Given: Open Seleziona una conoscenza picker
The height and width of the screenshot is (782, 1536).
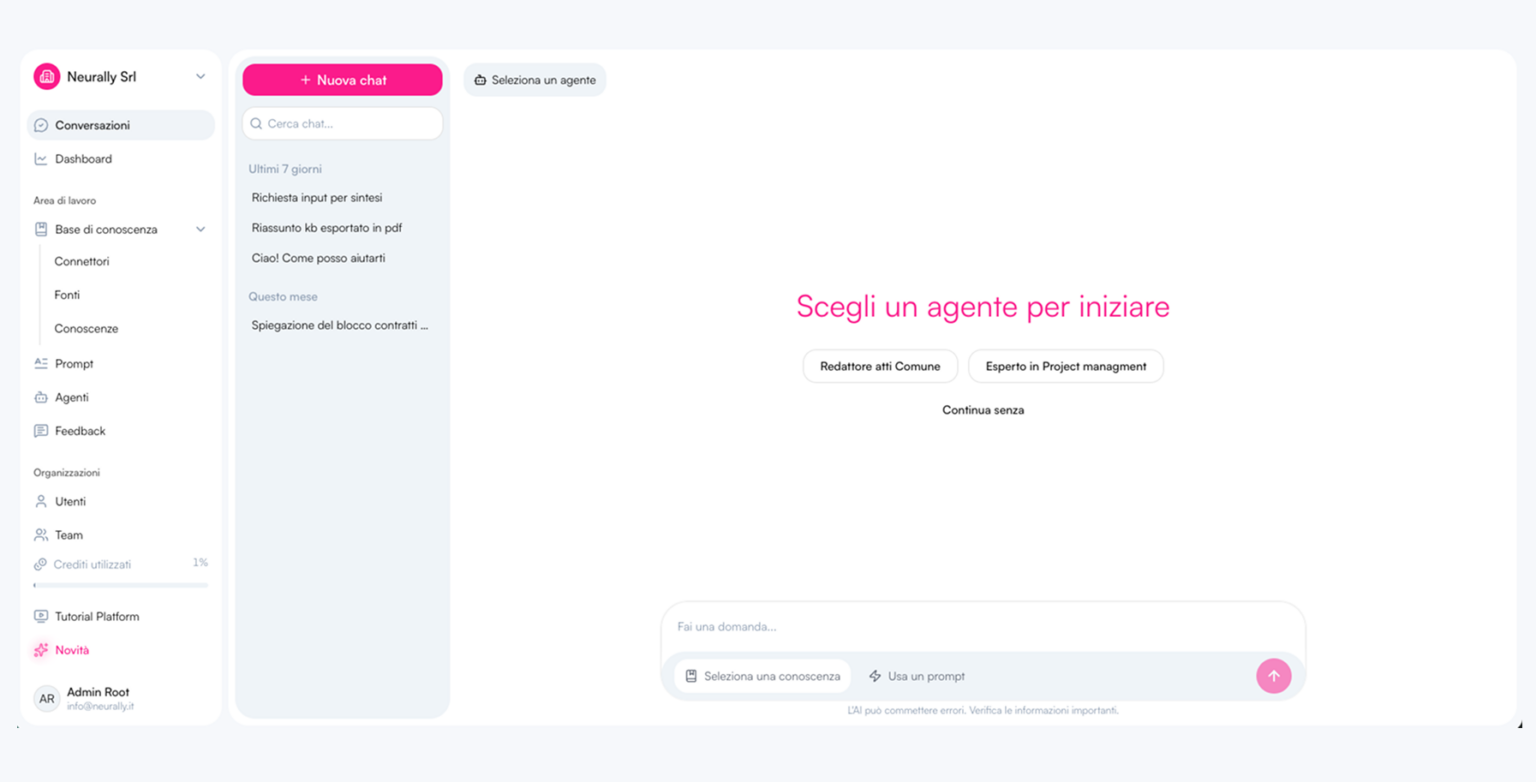Looking at the screenshot, I should pos(762,676).
